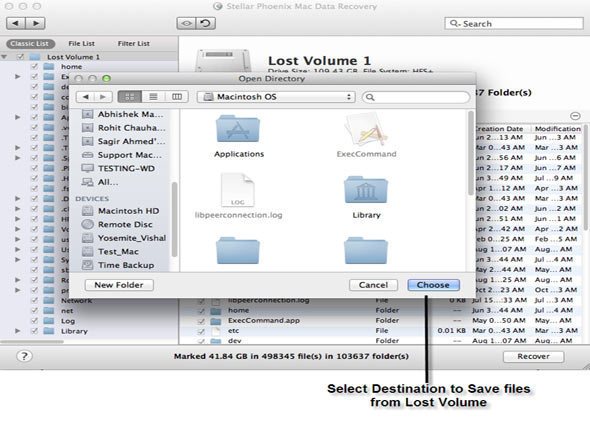Click the Open Directory dialog search field
The width and height of the screenshot is (590, 421).
[416, 97]
